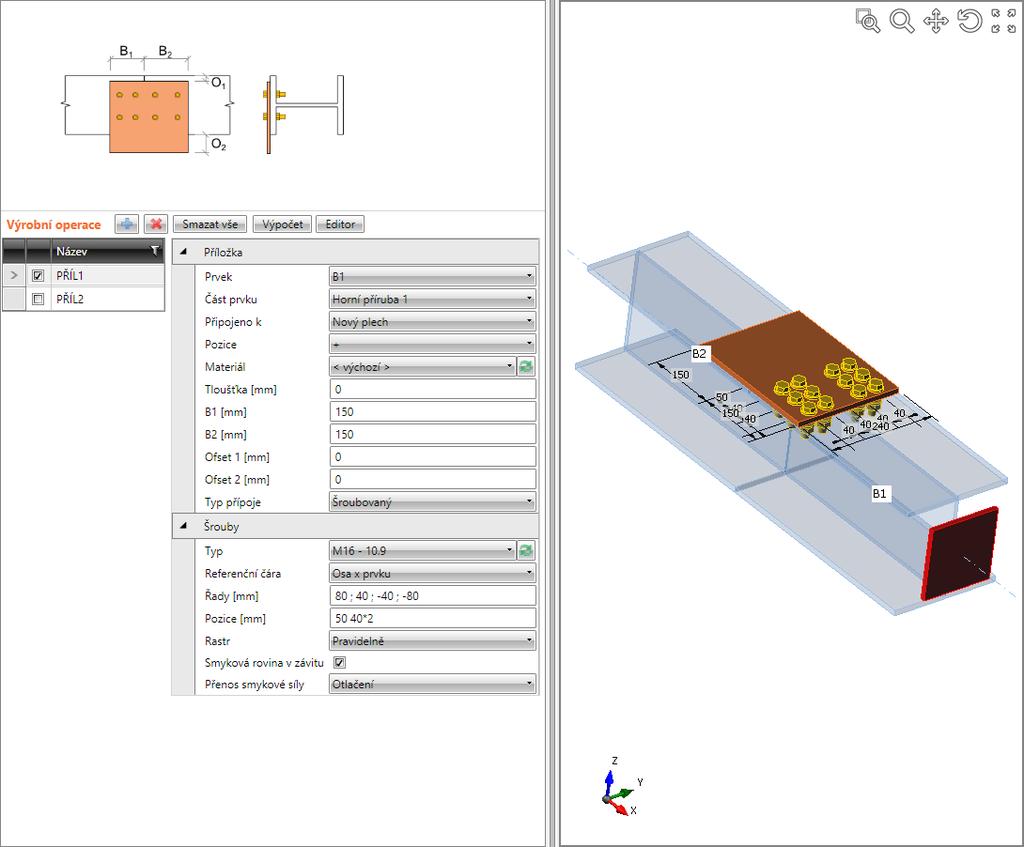This screenshot has height=847, width=1024.
Task: Click the Smazat vše button
Action: pyautogui.click(x=210, y=224)
